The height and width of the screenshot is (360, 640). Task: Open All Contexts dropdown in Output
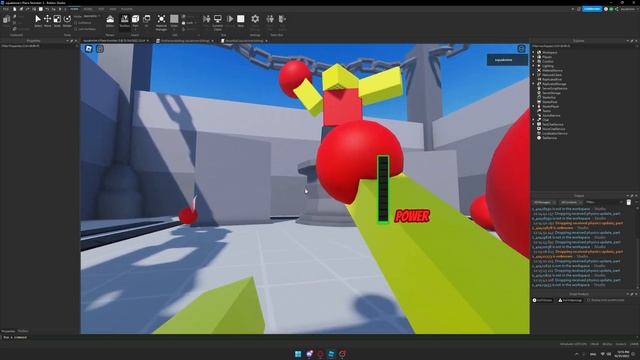point(570,202)
